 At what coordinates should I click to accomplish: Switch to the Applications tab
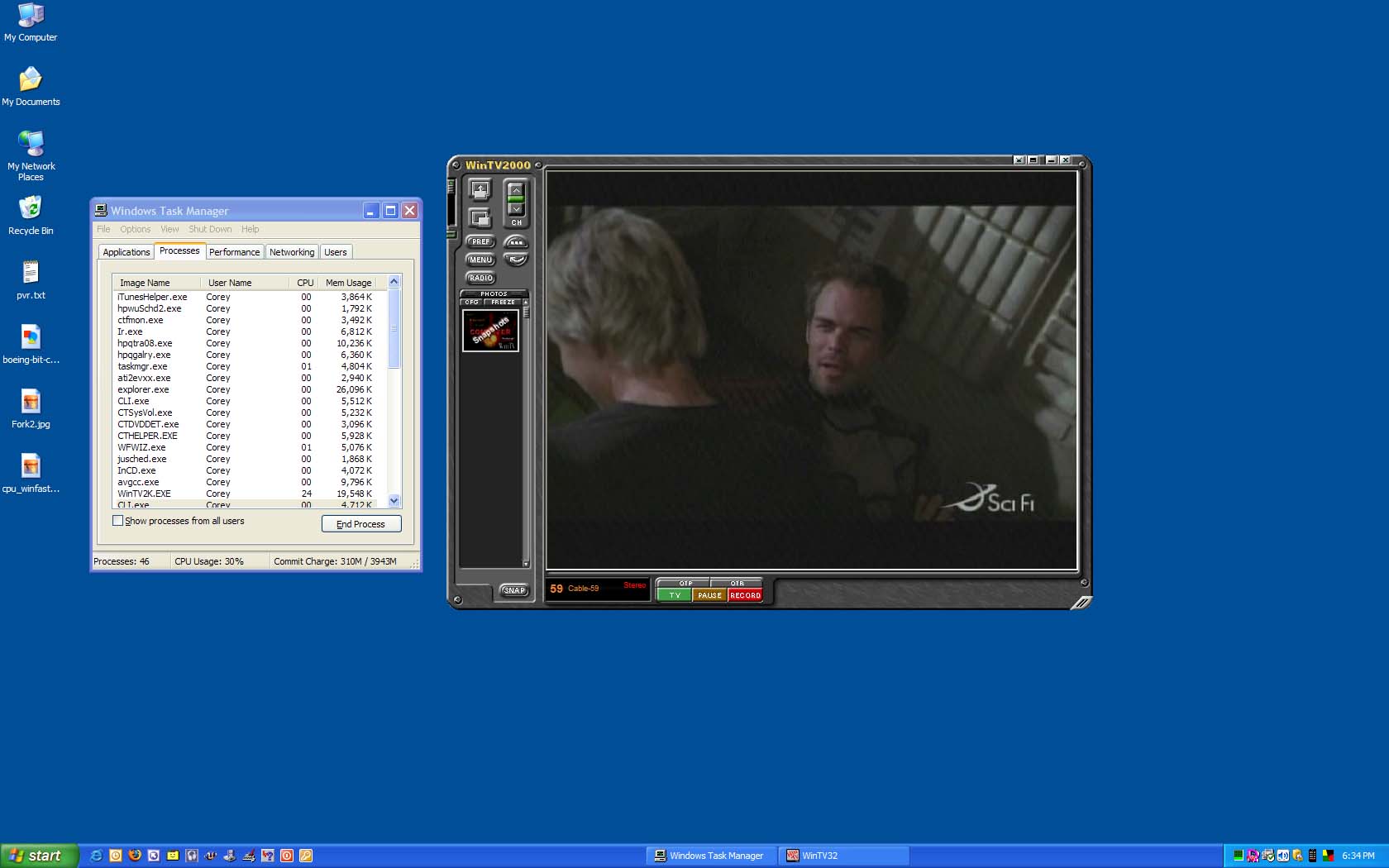point(126,252)
